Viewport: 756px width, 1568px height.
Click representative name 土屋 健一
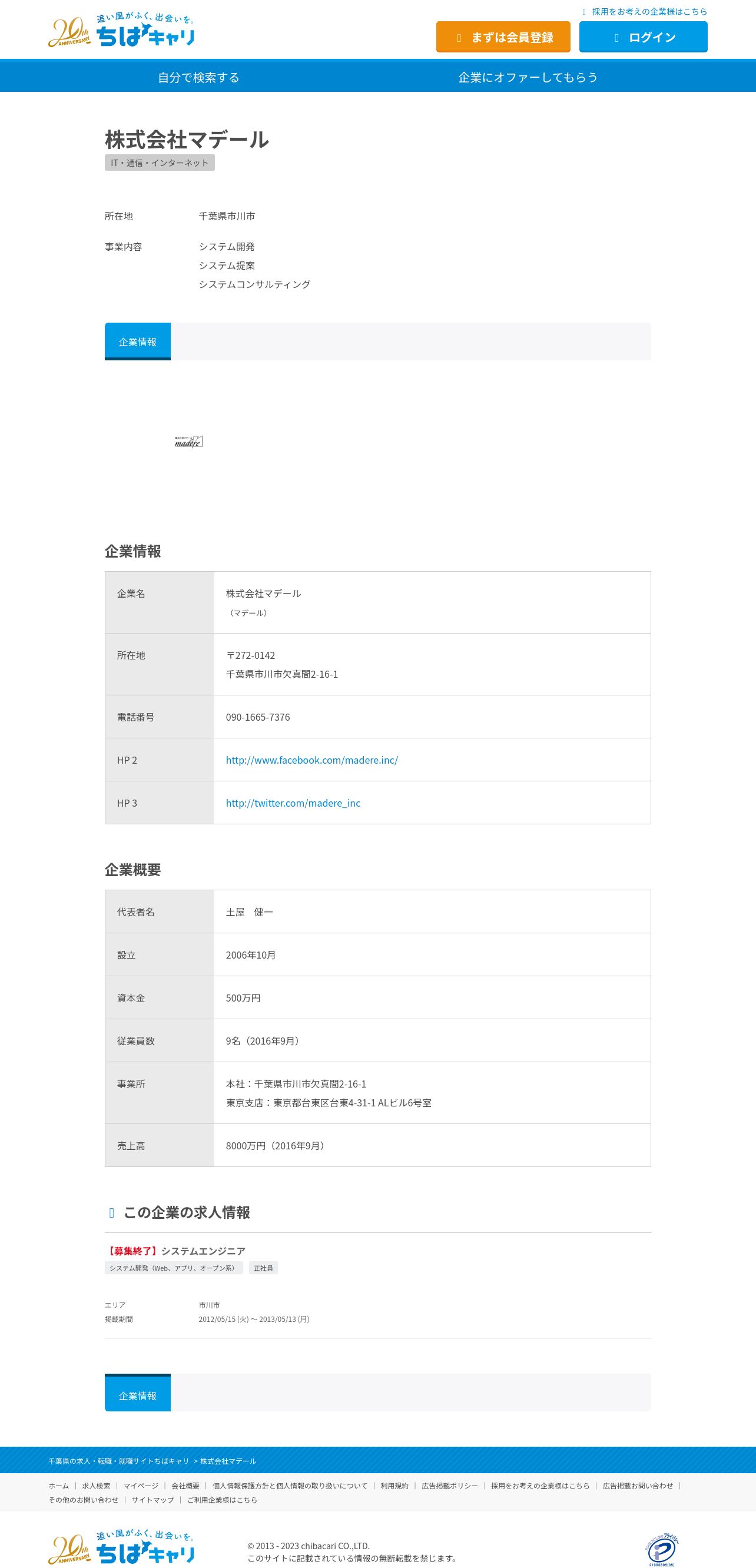[250, 912]
